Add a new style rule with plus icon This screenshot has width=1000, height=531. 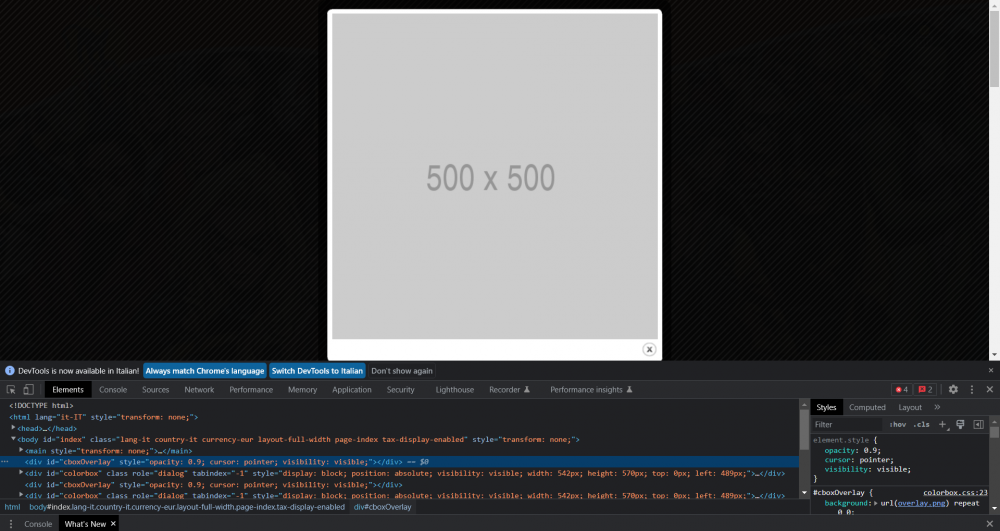[943, 425]
